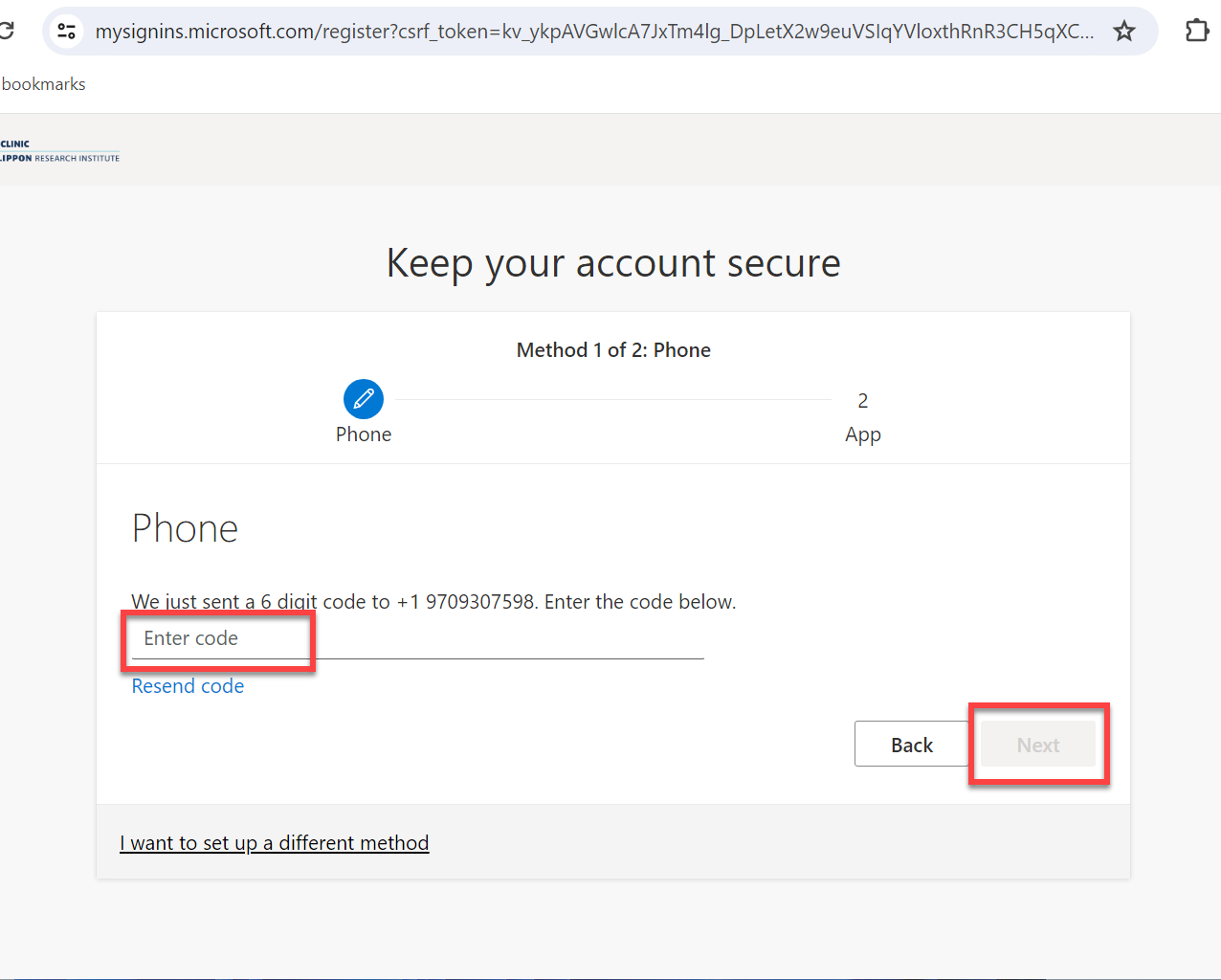Click the Phone label under the pencil icon

pos(364,434)
